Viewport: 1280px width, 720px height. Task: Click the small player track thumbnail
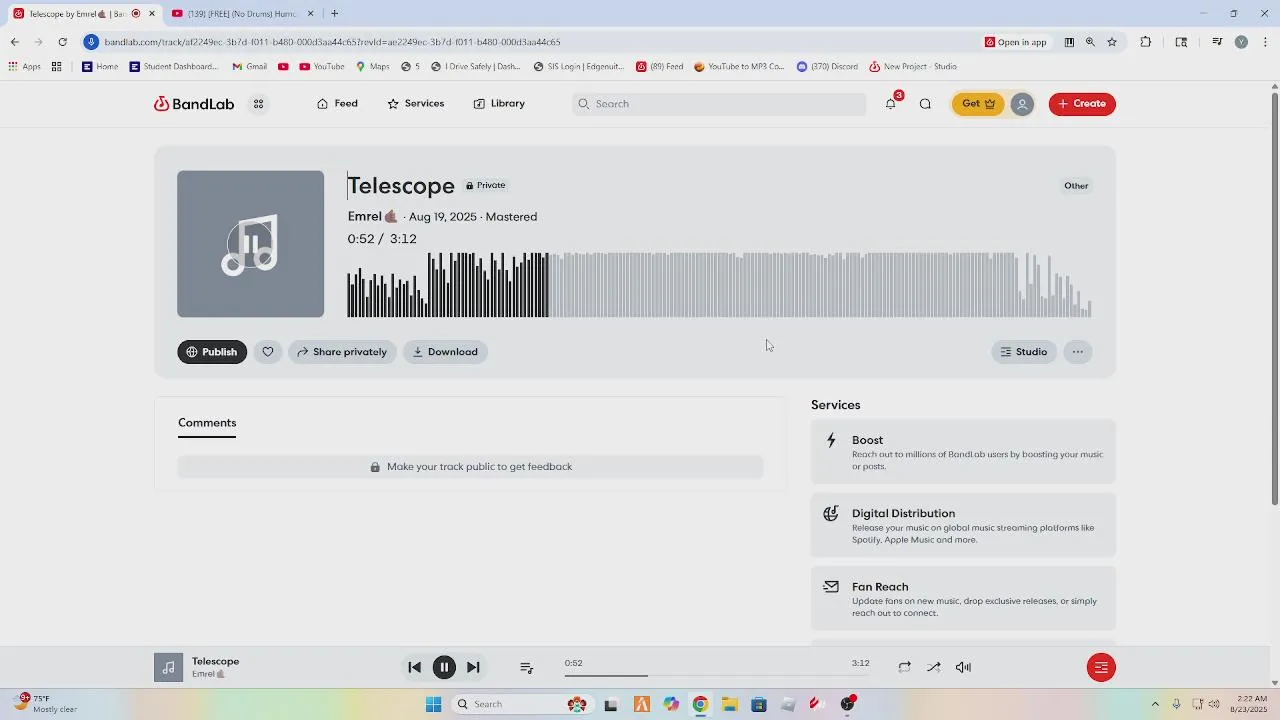168,667
